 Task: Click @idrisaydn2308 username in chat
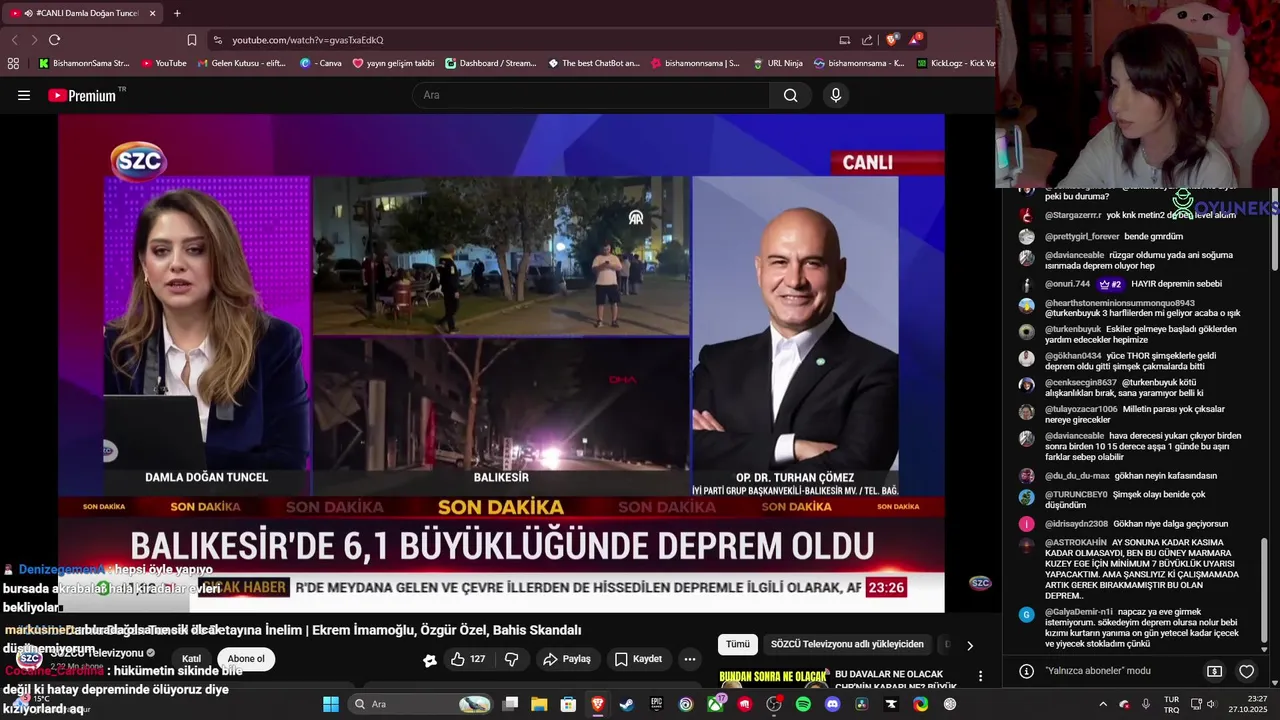1076,523
